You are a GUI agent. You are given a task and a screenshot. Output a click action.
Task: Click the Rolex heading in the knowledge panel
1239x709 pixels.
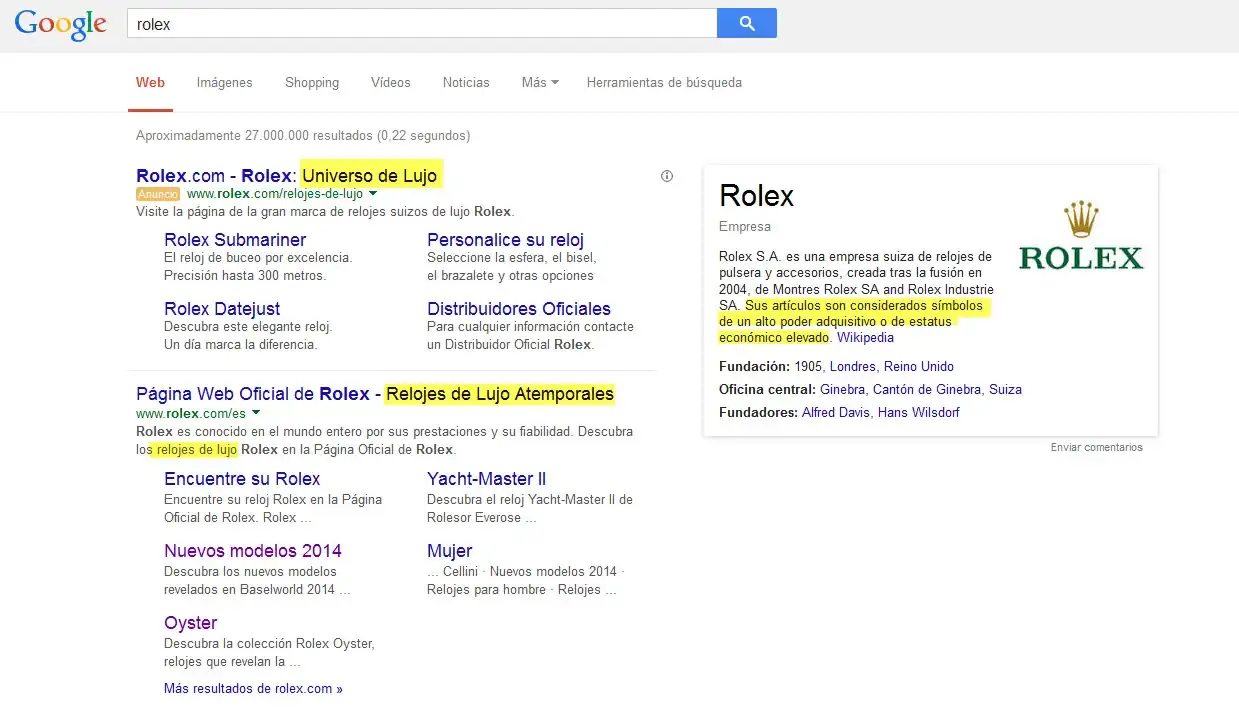(x=756, y=196)
